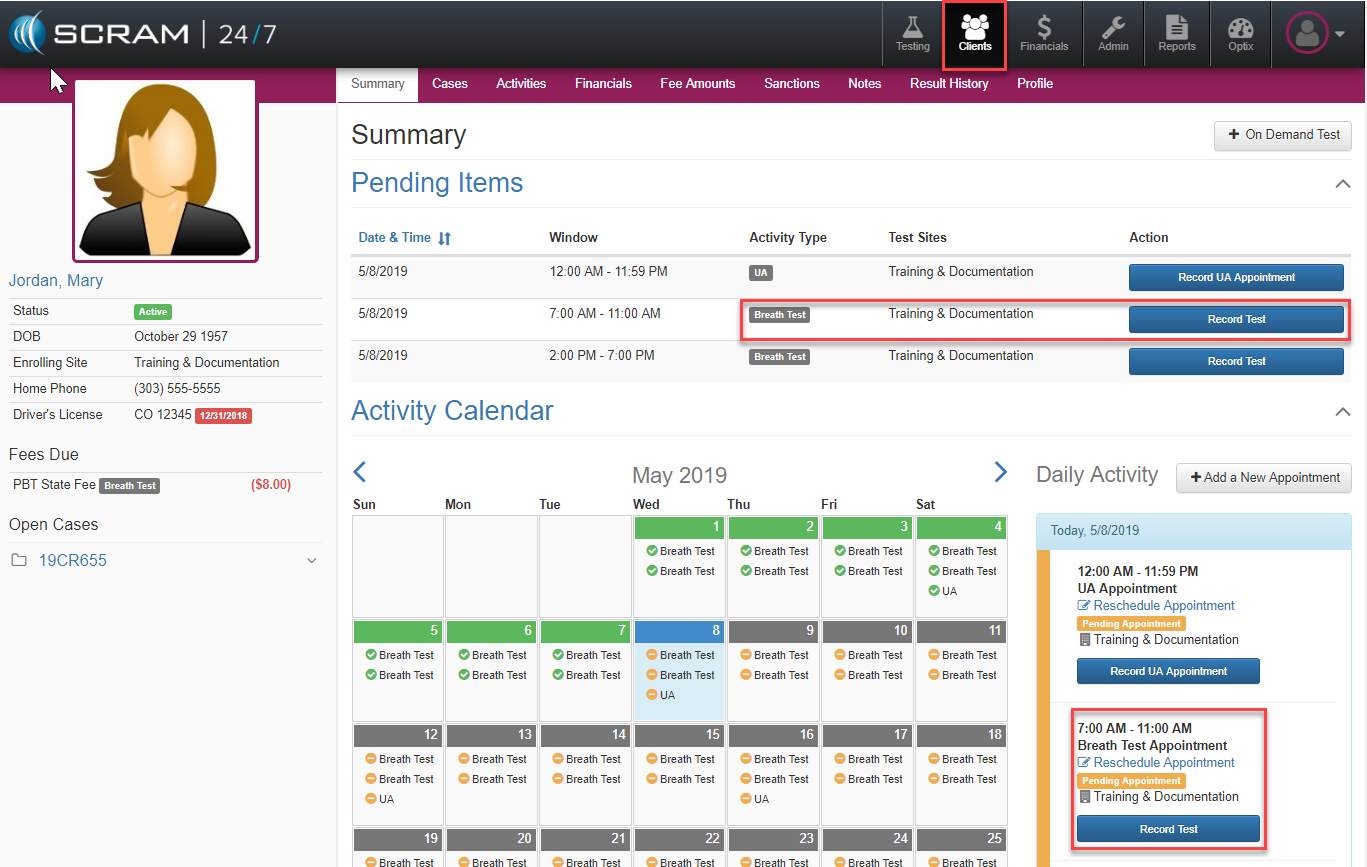Go to next month in calendar
This screenshot has height=867, width=1367.
[x=1000, y=473]
